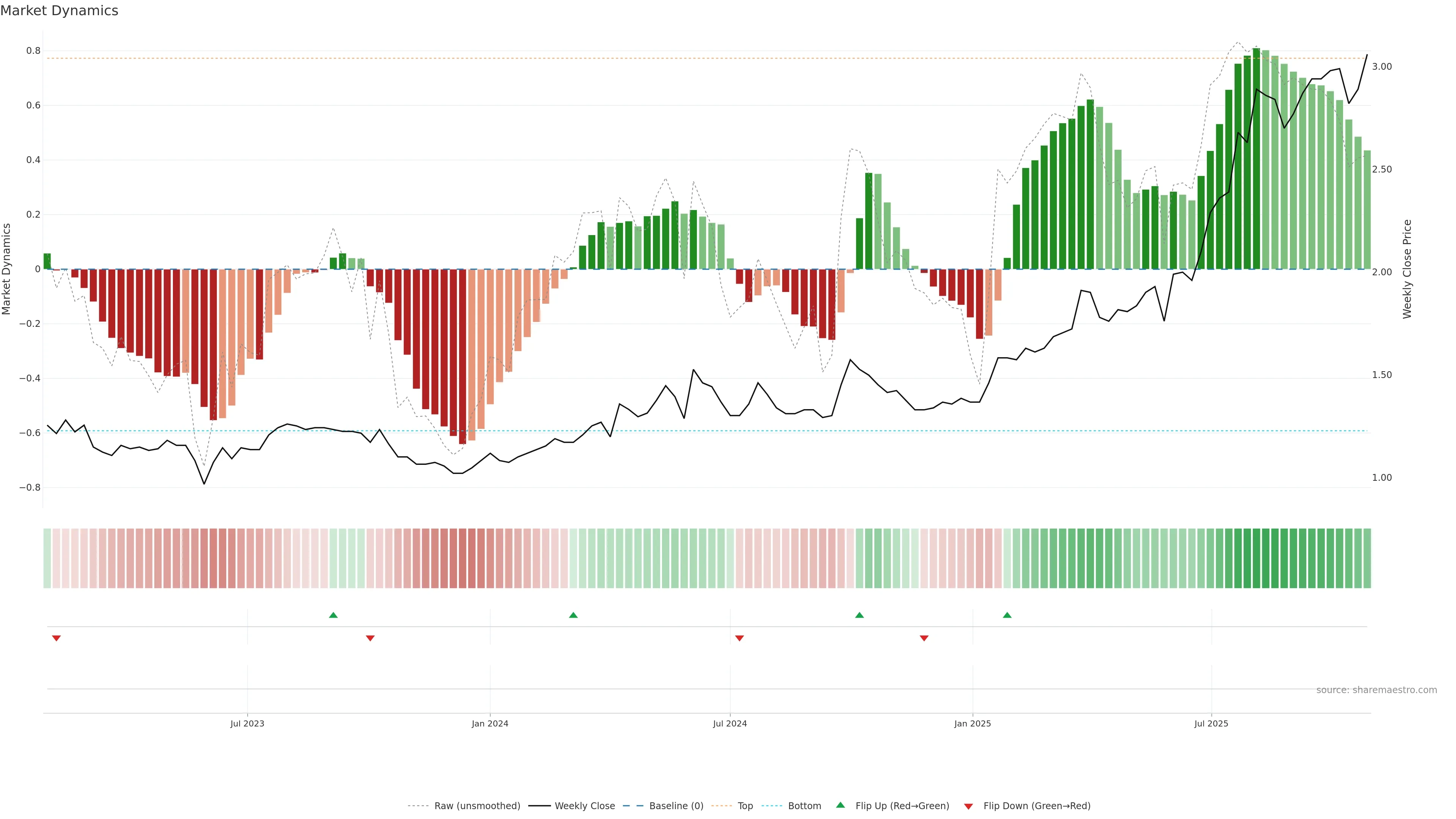Click the red flip-down marker before Jan 2025
The image size is (1456, 819).
pyautogui.click(x=924, y=638)
